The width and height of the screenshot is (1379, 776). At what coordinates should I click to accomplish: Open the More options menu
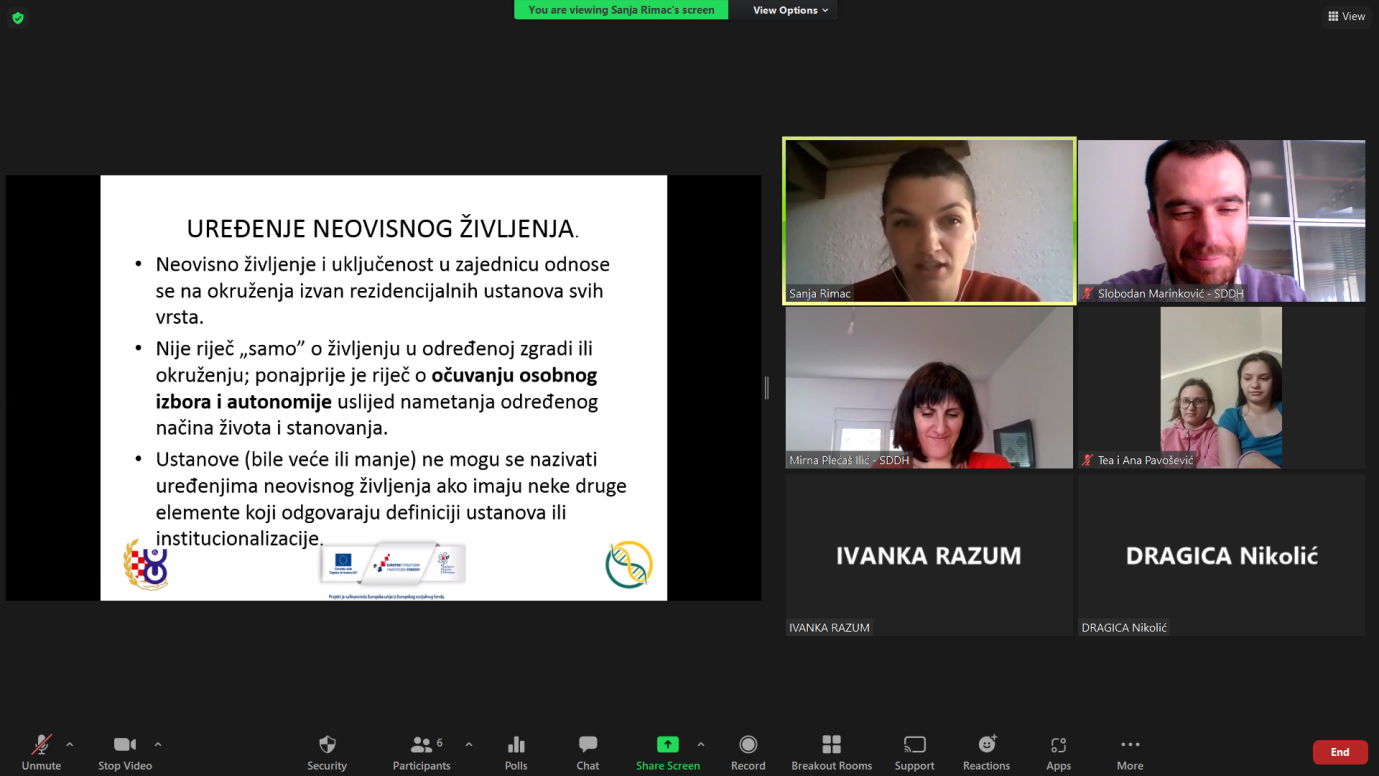1130,745
